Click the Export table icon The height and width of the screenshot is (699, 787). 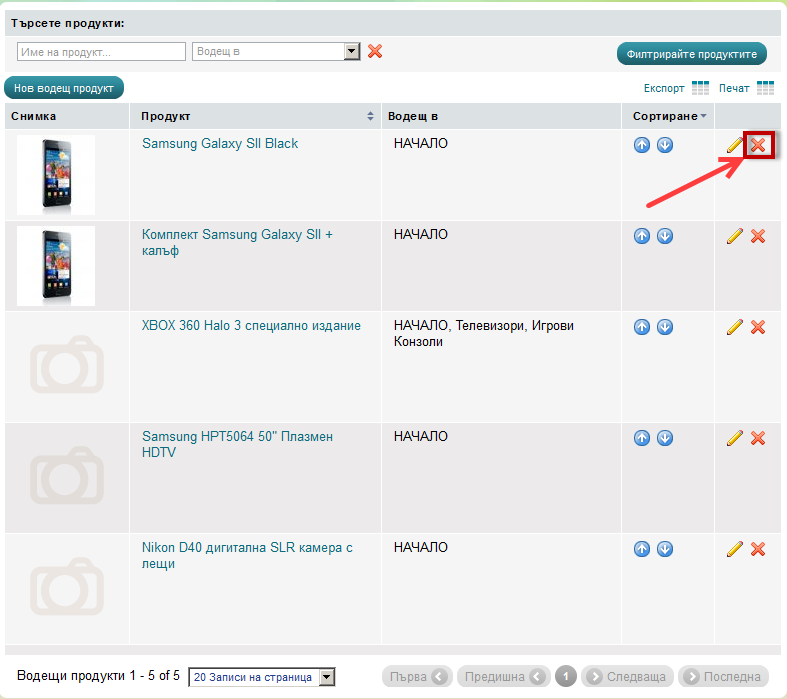tap(700, 88)
